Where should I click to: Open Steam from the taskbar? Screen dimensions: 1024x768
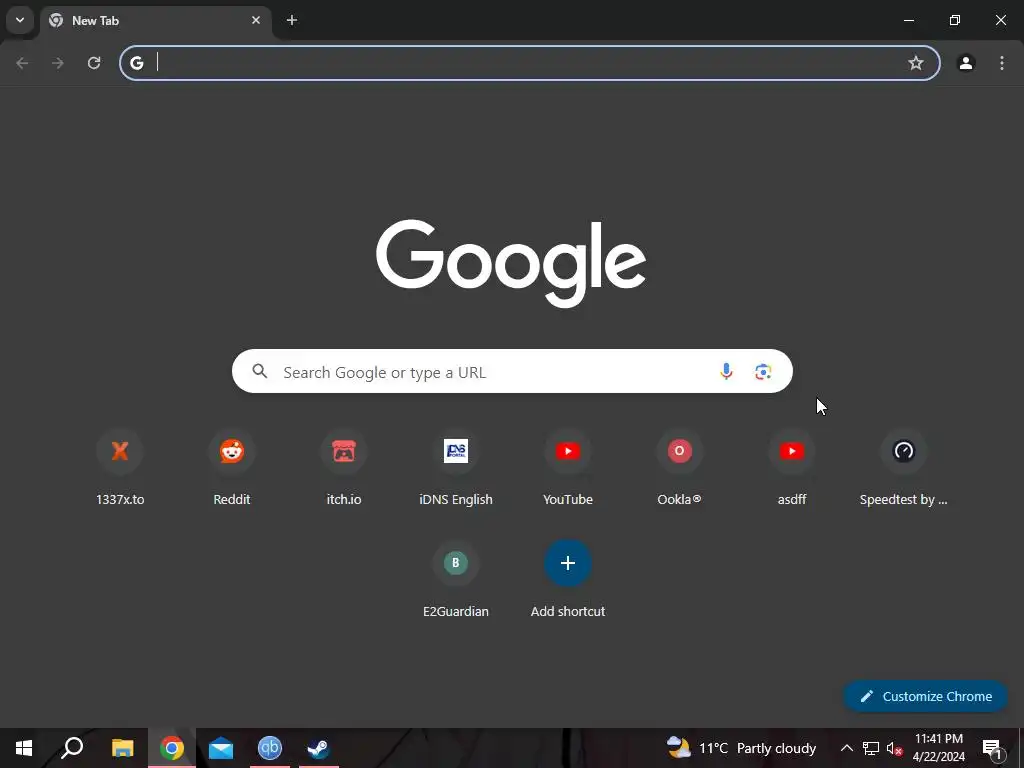point(319,748)
